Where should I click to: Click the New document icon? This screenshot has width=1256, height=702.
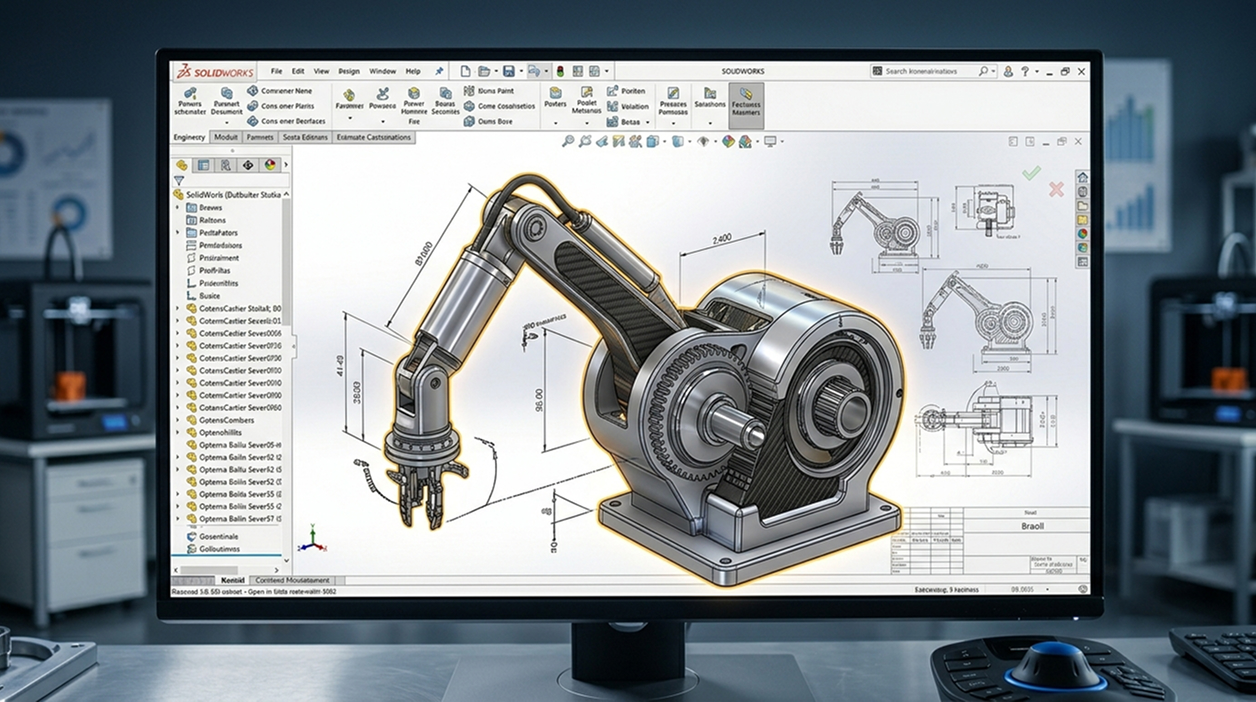click(465, 71)
